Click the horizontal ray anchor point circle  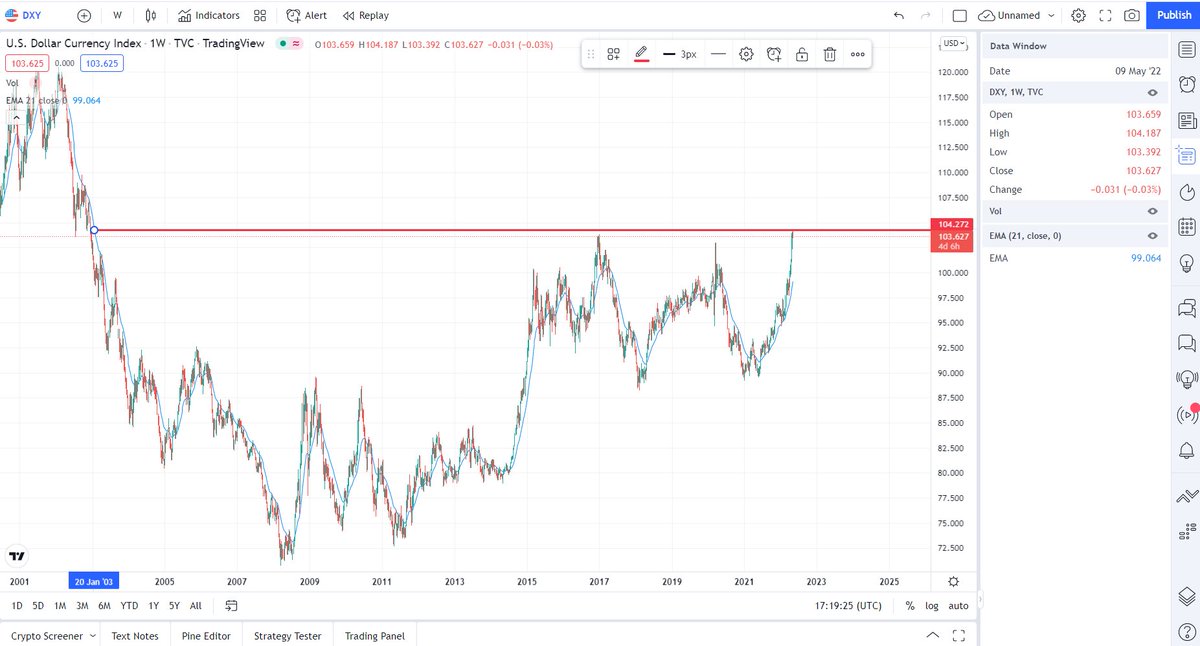coord(93,230)
